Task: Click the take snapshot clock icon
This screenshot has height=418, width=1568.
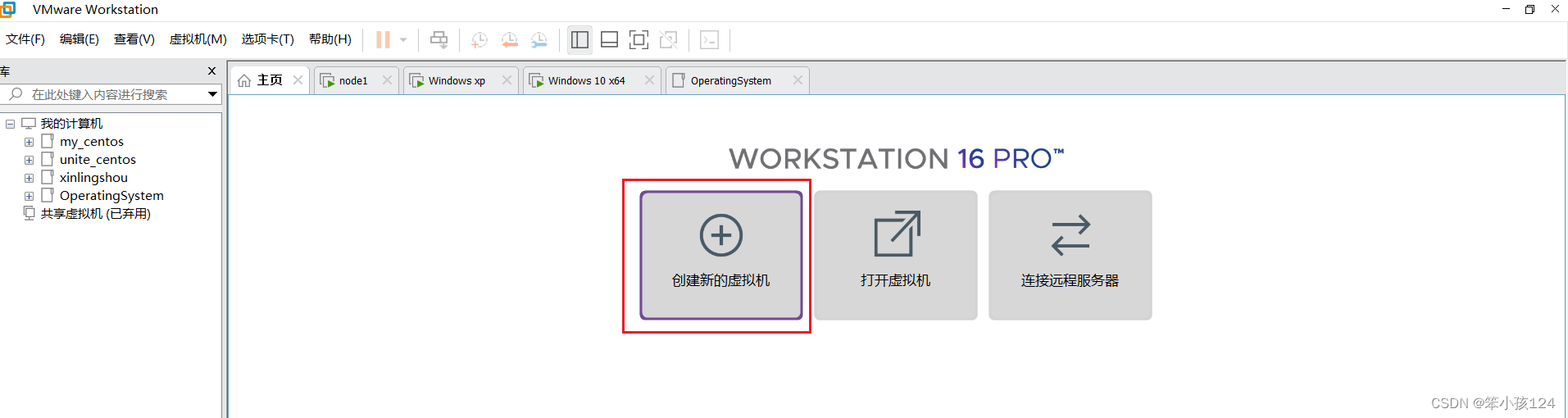Action: (479, 39)
